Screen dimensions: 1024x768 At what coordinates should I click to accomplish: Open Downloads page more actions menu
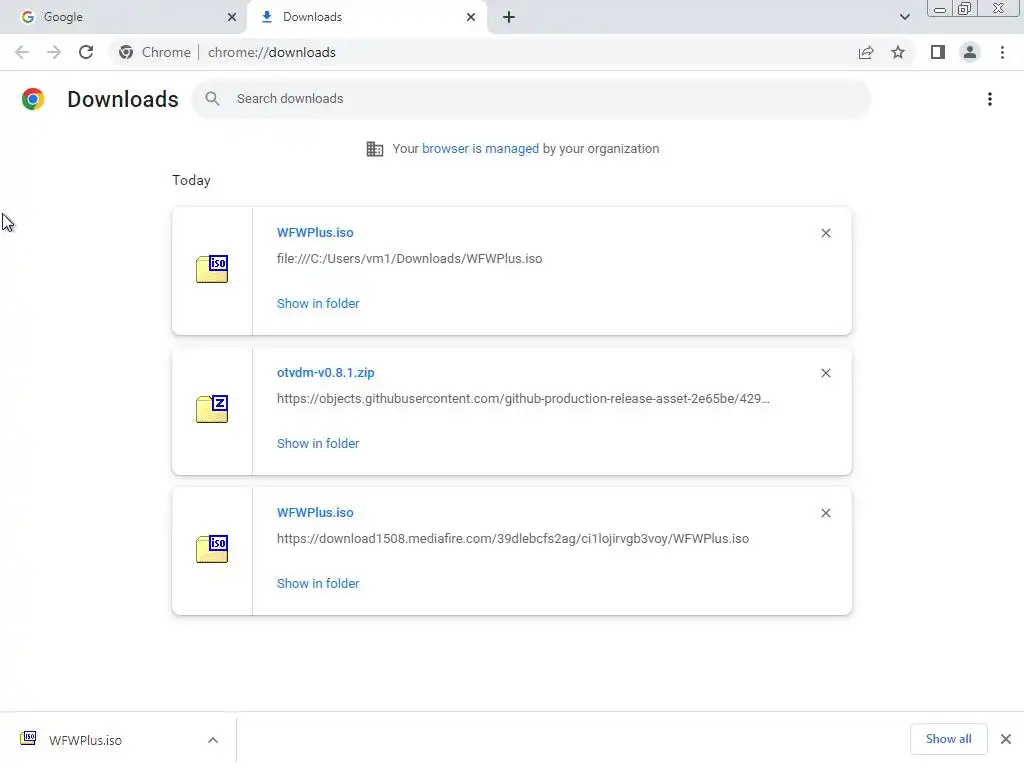pyautogui.click(x=989, y=99)
